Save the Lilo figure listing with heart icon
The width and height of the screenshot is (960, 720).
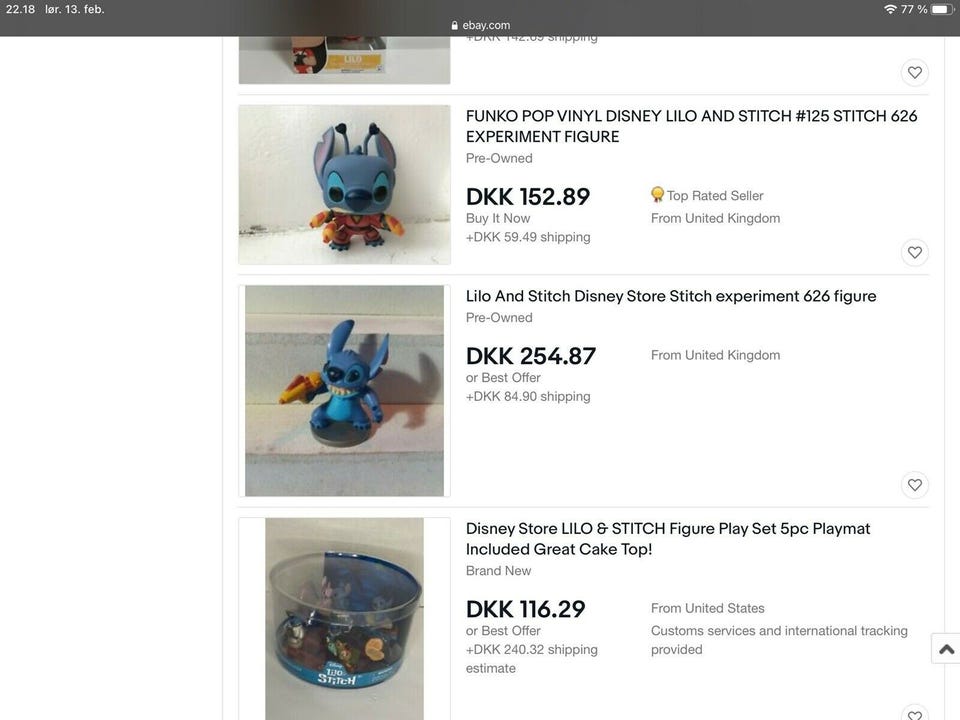click(915, 72)
